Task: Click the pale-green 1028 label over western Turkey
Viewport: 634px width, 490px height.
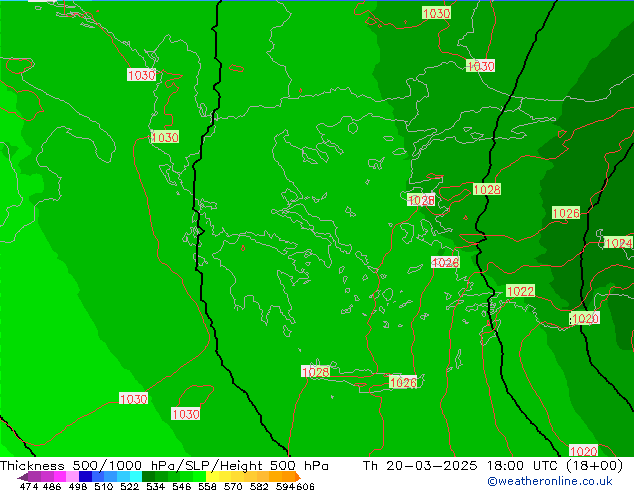Action: (x=487, y=189)
